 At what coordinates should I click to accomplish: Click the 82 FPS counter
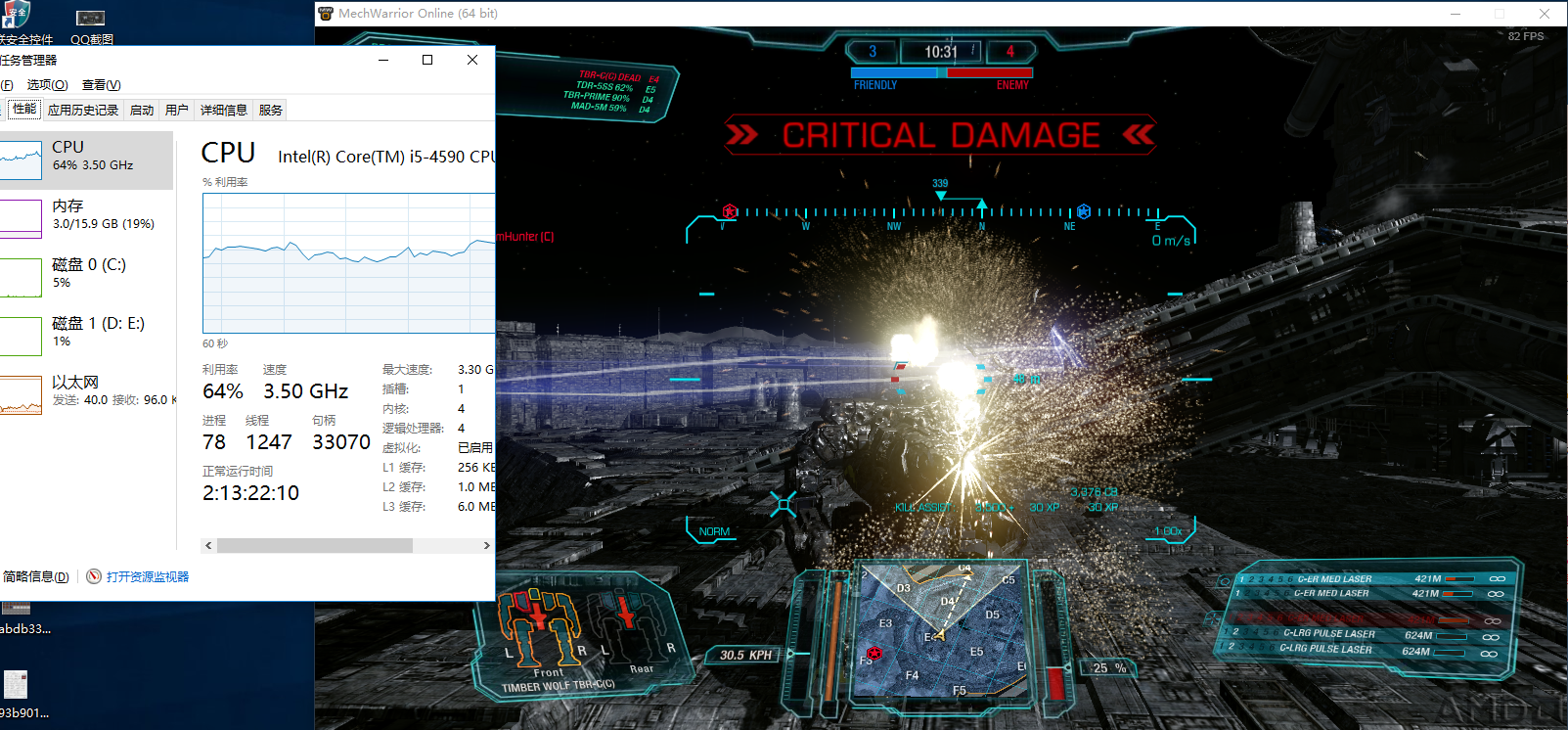point(1526,36)
